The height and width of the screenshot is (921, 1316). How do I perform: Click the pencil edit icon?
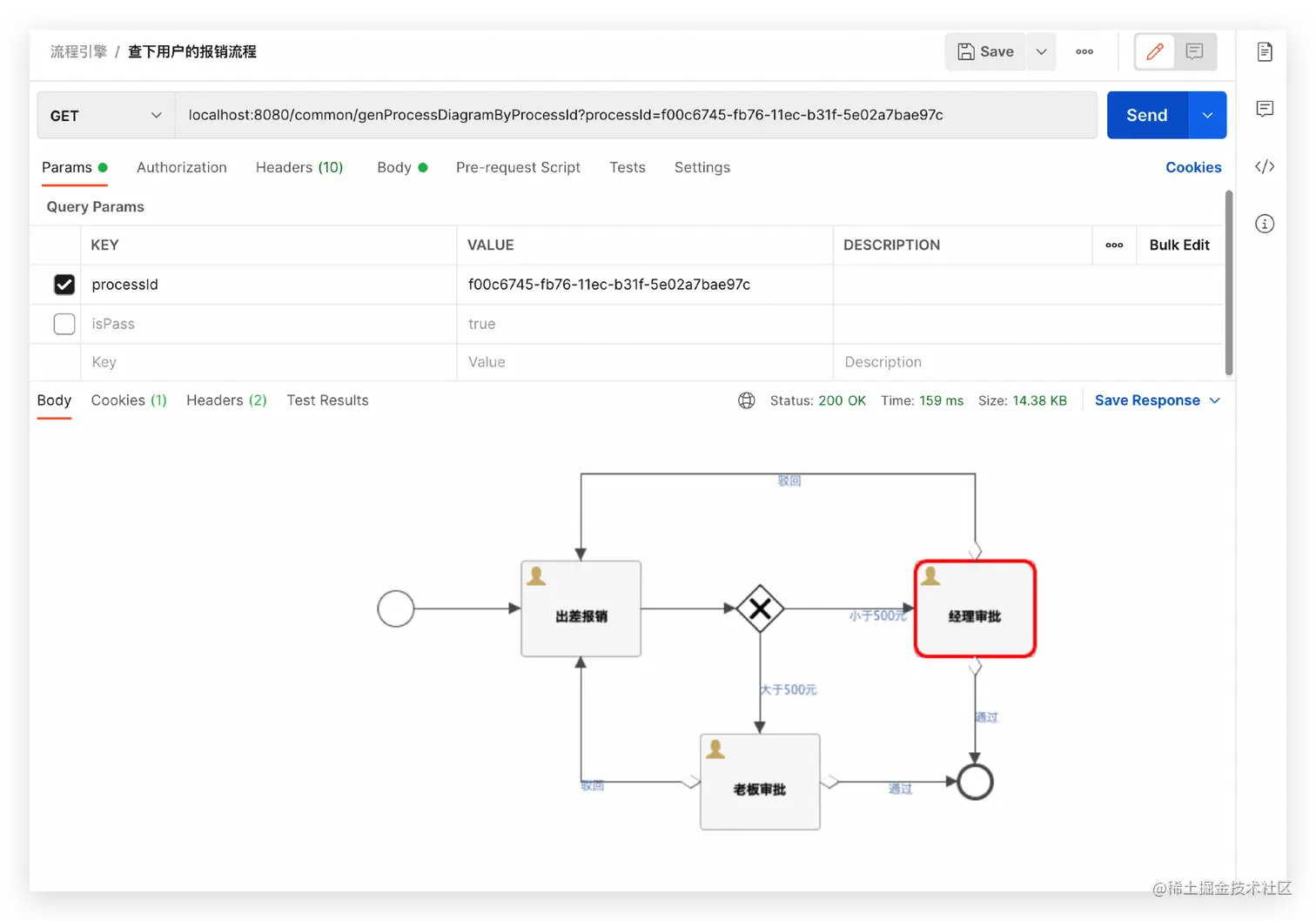(x=1155, y=51)
